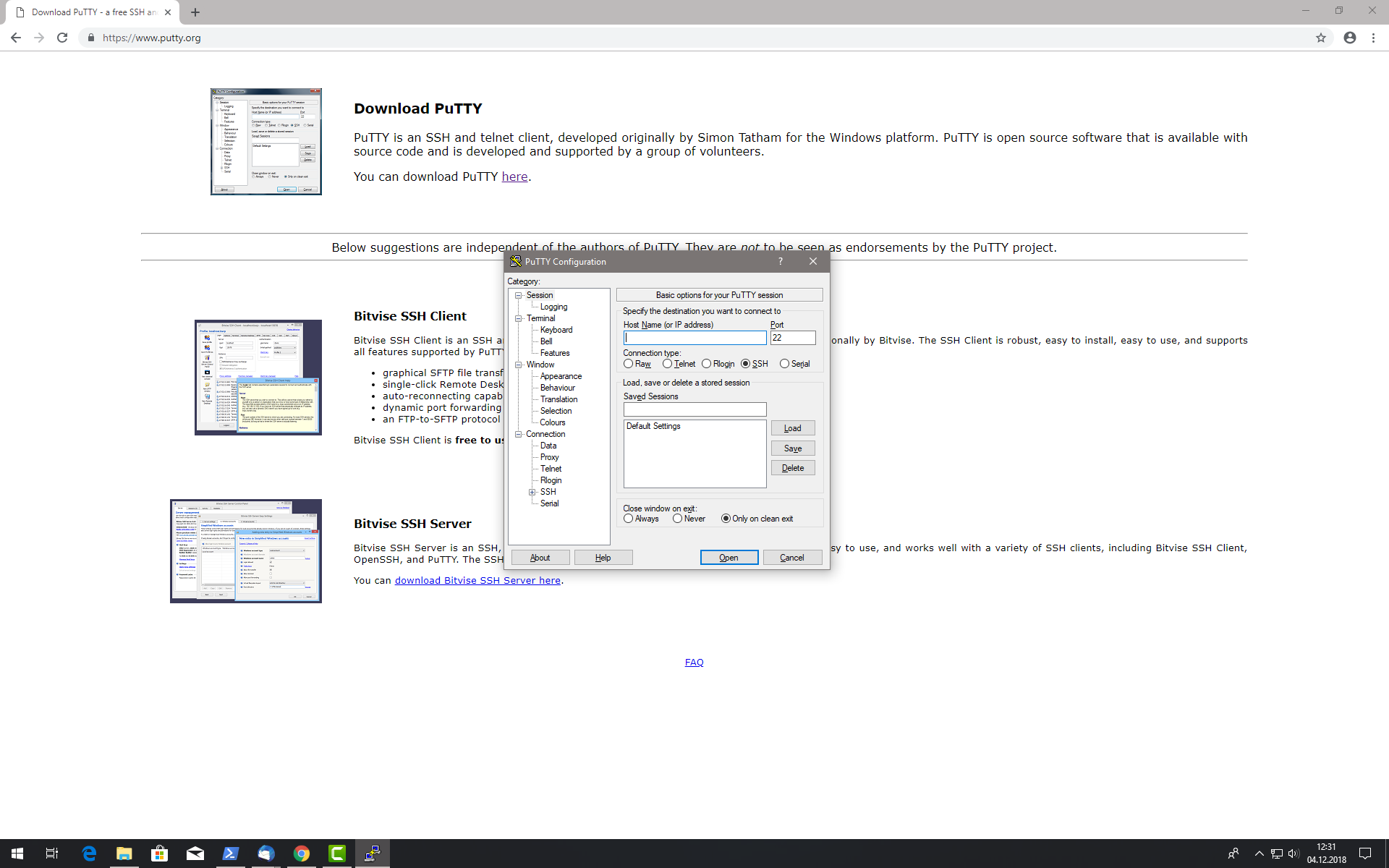1389x868 pixels.
Task: Open File Explorer from the taskbar
Action: point(124,854)
